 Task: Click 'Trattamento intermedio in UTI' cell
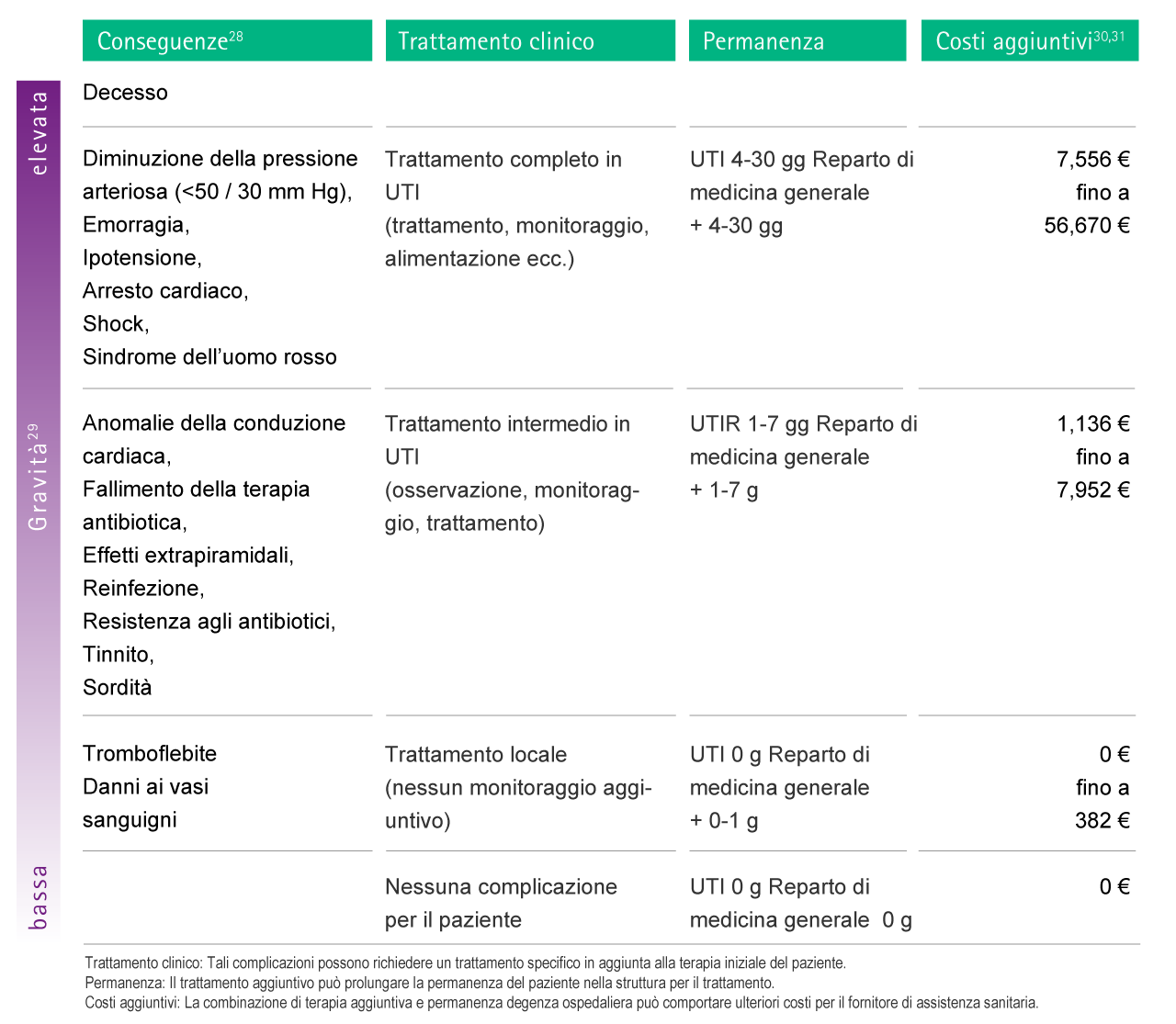pyautogui.click(x=507, y=424)
